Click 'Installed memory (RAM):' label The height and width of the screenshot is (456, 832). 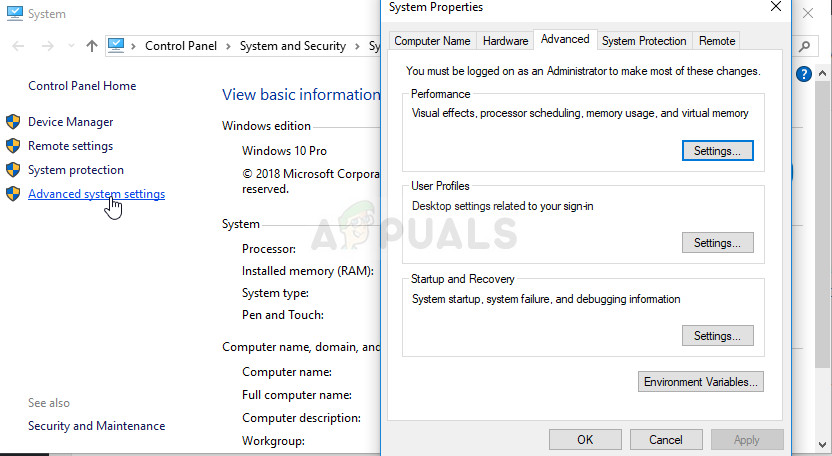pyautogui.click(x=308, y=271)
